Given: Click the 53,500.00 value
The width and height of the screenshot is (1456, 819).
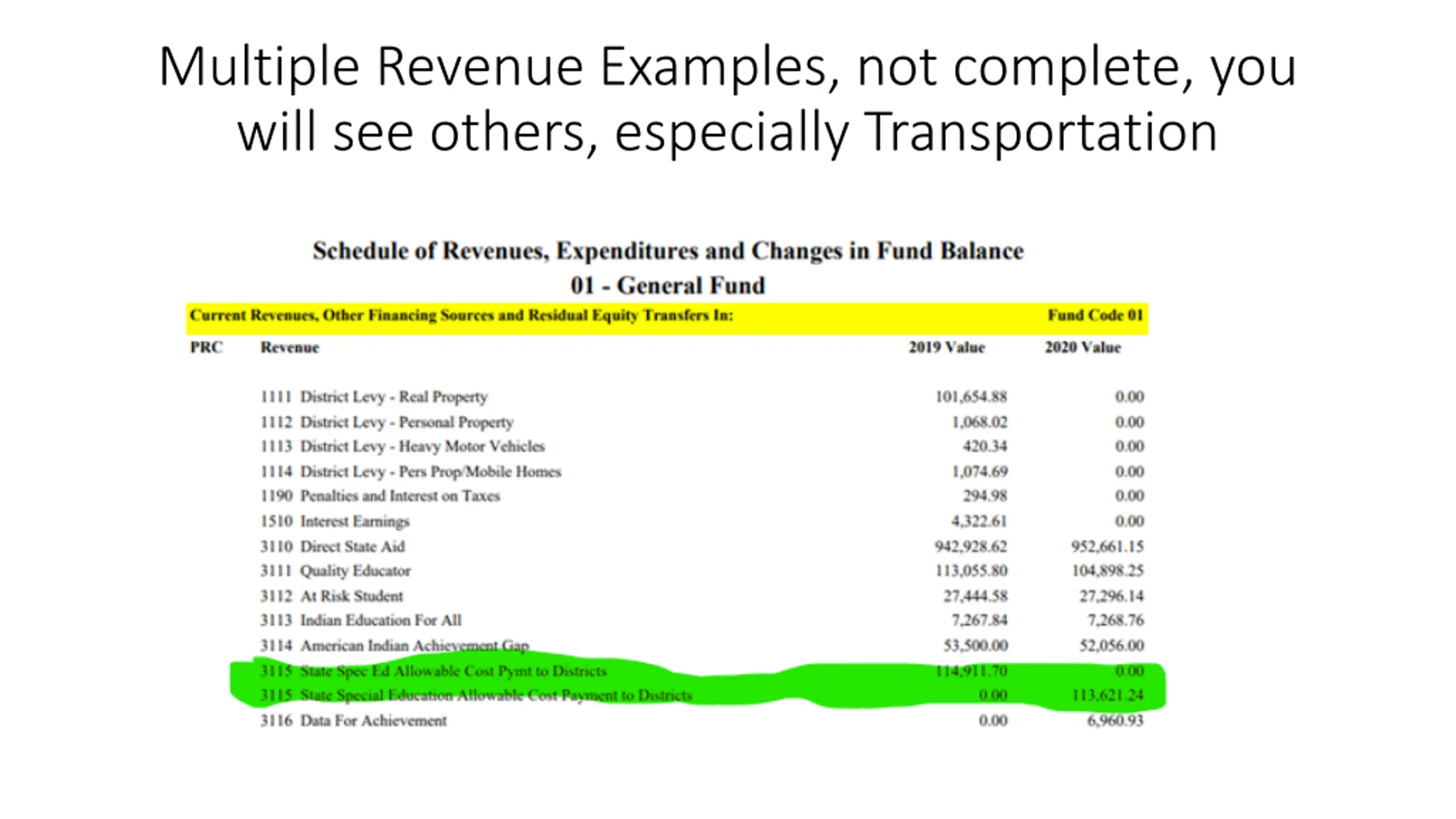Looking at the screenshot, I should [x=975, y=646].
